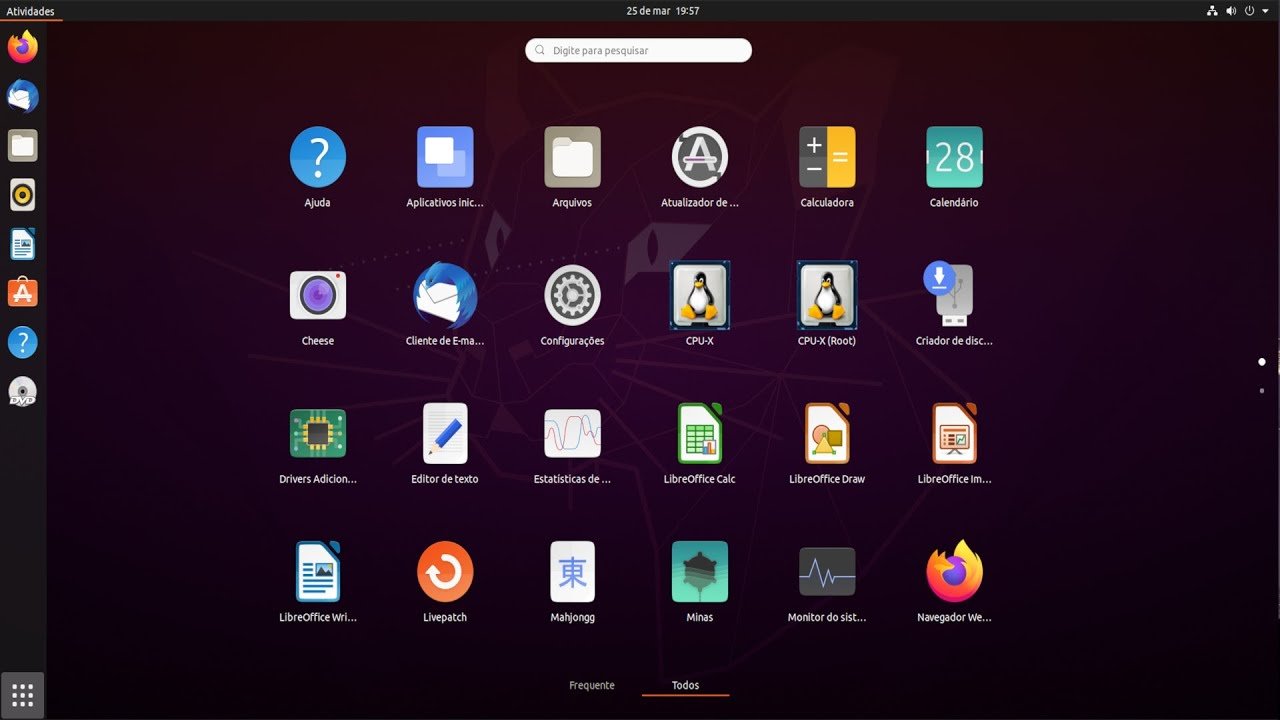Launch the Livepatch app
This screenshot has height=720, width=1280.
point(445,571)
